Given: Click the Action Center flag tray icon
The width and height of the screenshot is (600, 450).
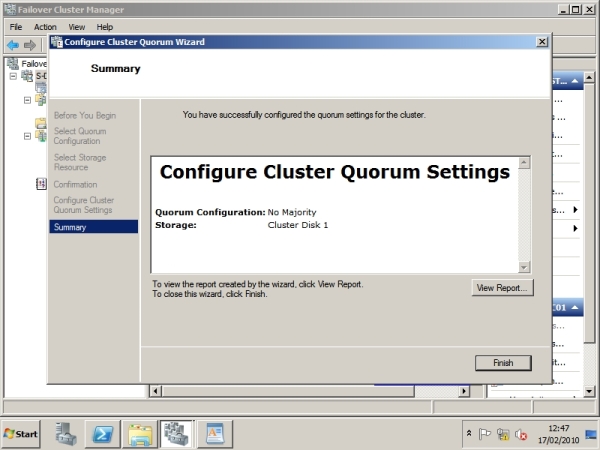Looking at the screenshot, I should pyautogui.click(x=484, y=434).
